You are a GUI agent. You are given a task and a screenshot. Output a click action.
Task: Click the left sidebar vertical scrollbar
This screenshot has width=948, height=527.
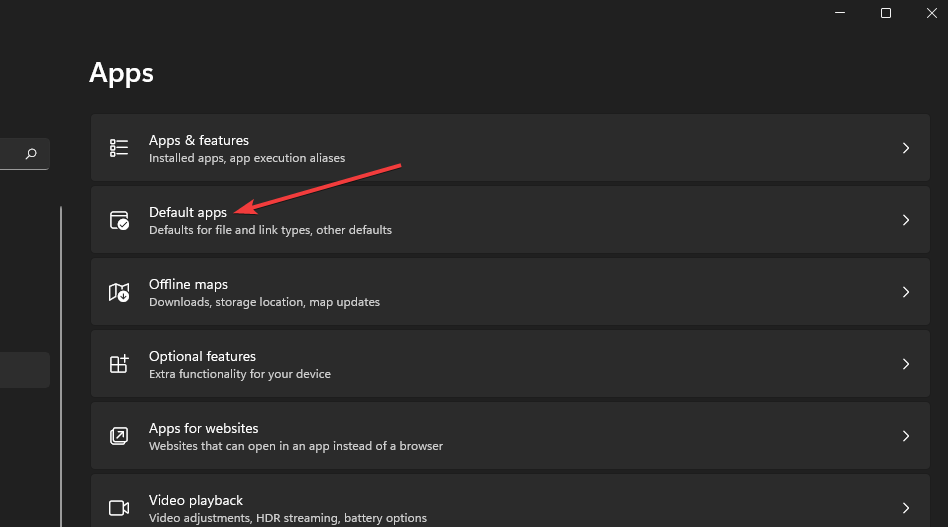pos(61,360)
